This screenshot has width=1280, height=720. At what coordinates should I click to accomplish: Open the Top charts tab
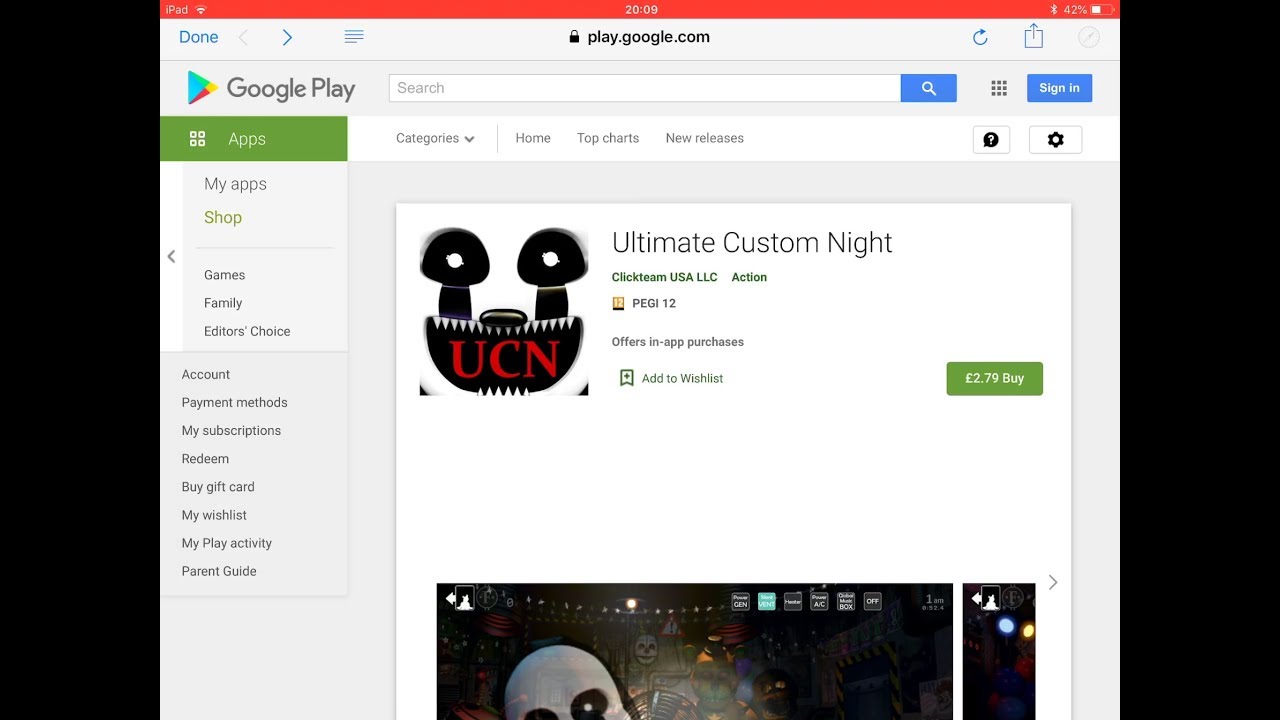tap(608, 138)
